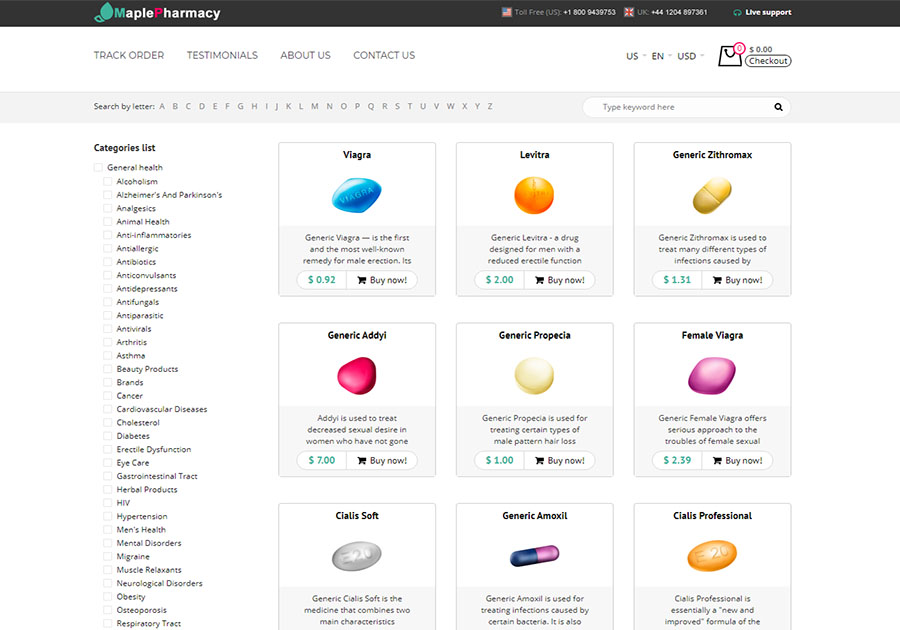Open the ABOUT US menu
This screenshot has height=630, width=900.
click(x=305, y=55)
